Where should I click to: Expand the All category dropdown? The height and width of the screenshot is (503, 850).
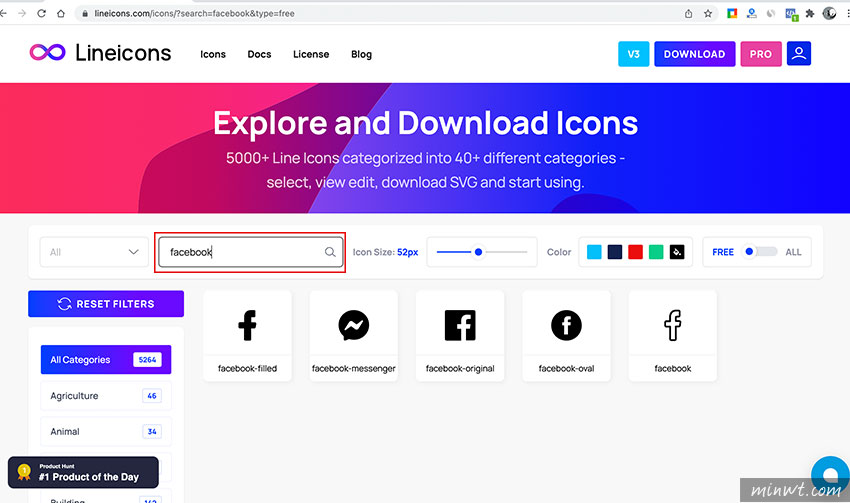point(94,252)
